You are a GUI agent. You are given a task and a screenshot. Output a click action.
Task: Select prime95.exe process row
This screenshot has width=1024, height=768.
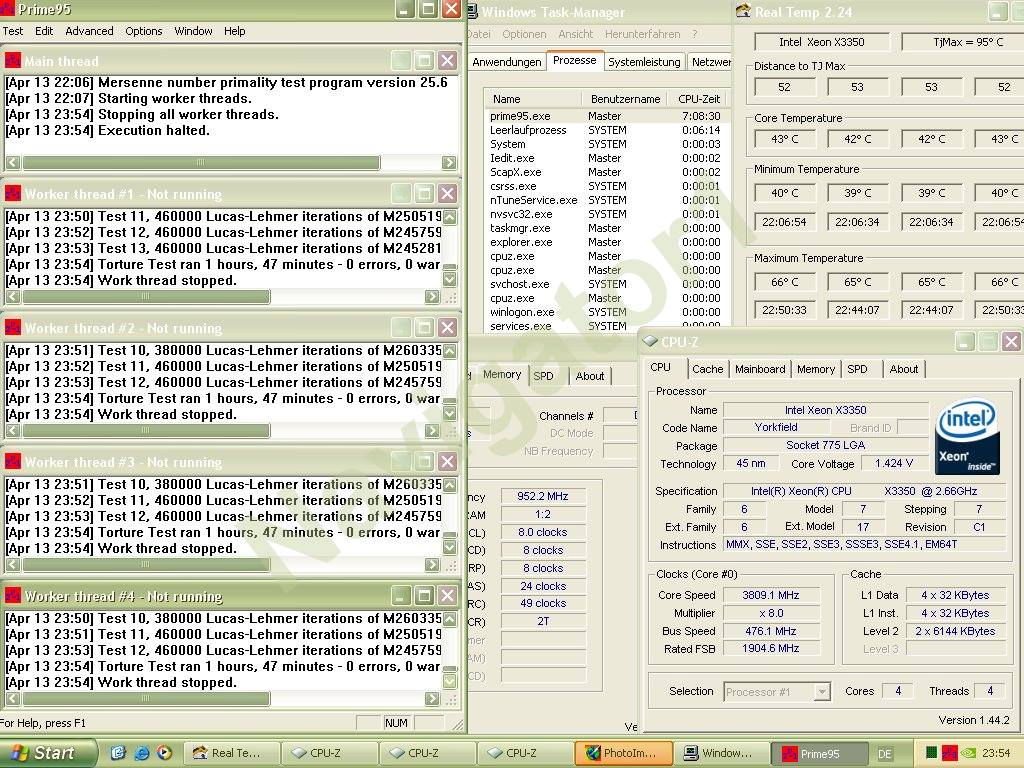(x=605, y=116)
